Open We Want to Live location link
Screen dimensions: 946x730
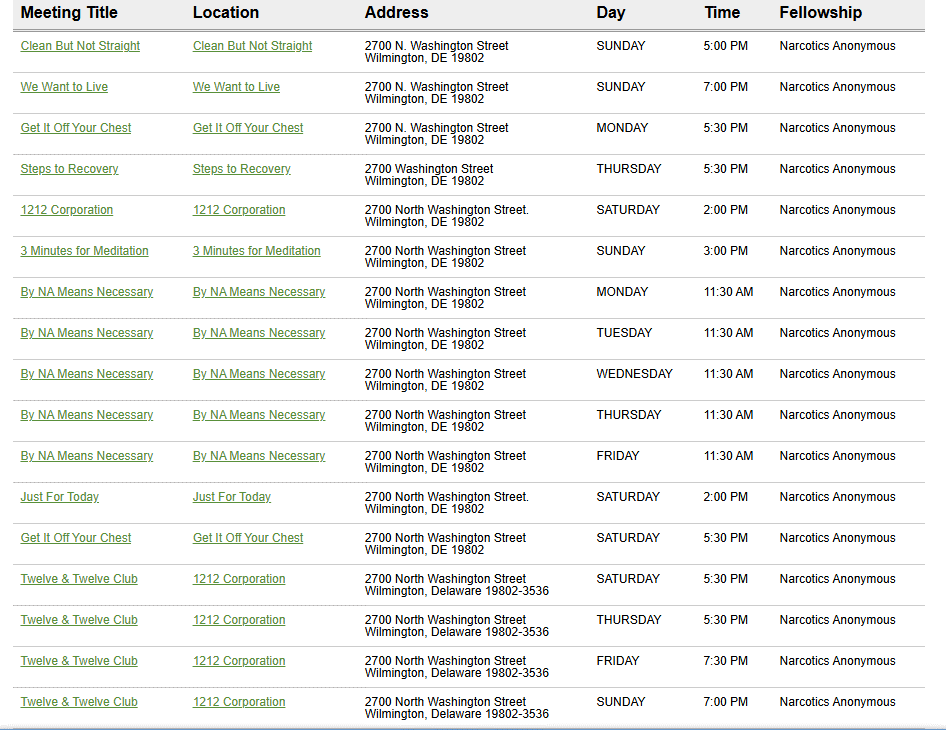(236, 87)
